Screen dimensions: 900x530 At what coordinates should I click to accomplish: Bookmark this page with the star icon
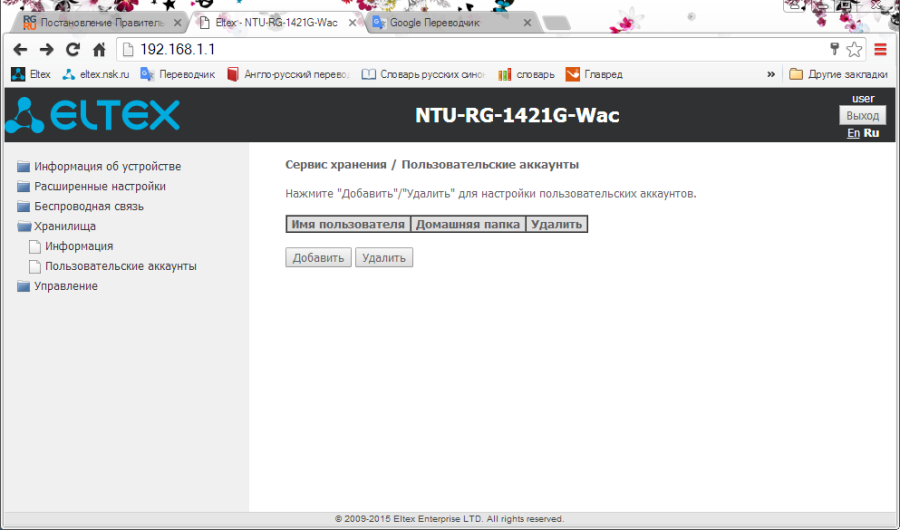coord(854,50)
